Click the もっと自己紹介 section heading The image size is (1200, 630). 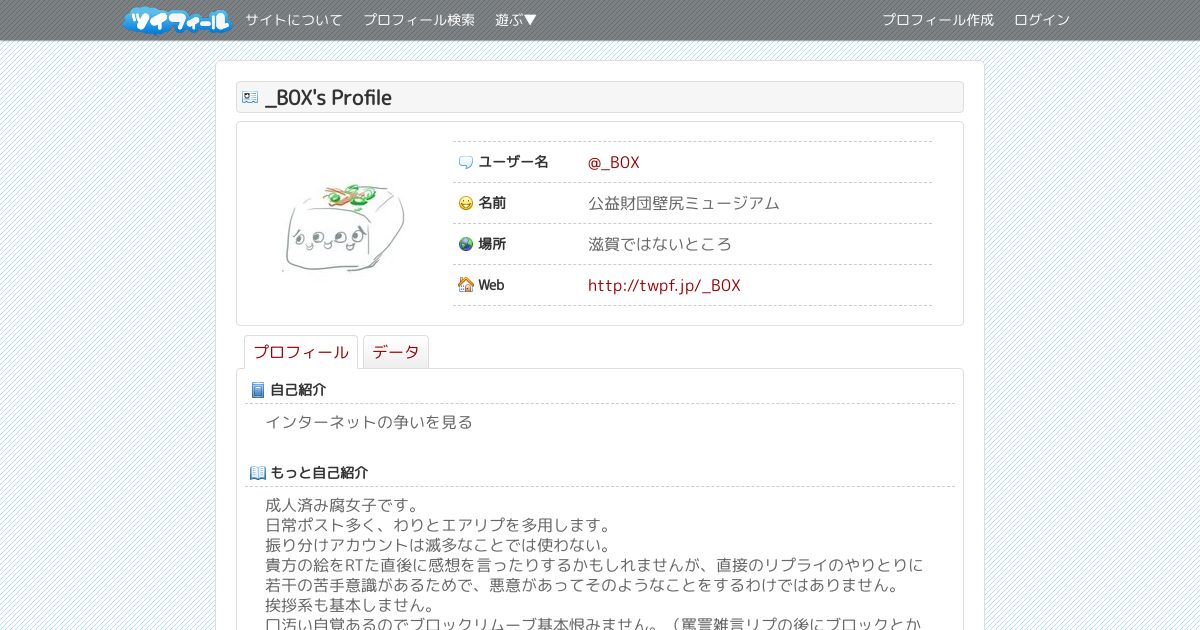coord(319,473)
